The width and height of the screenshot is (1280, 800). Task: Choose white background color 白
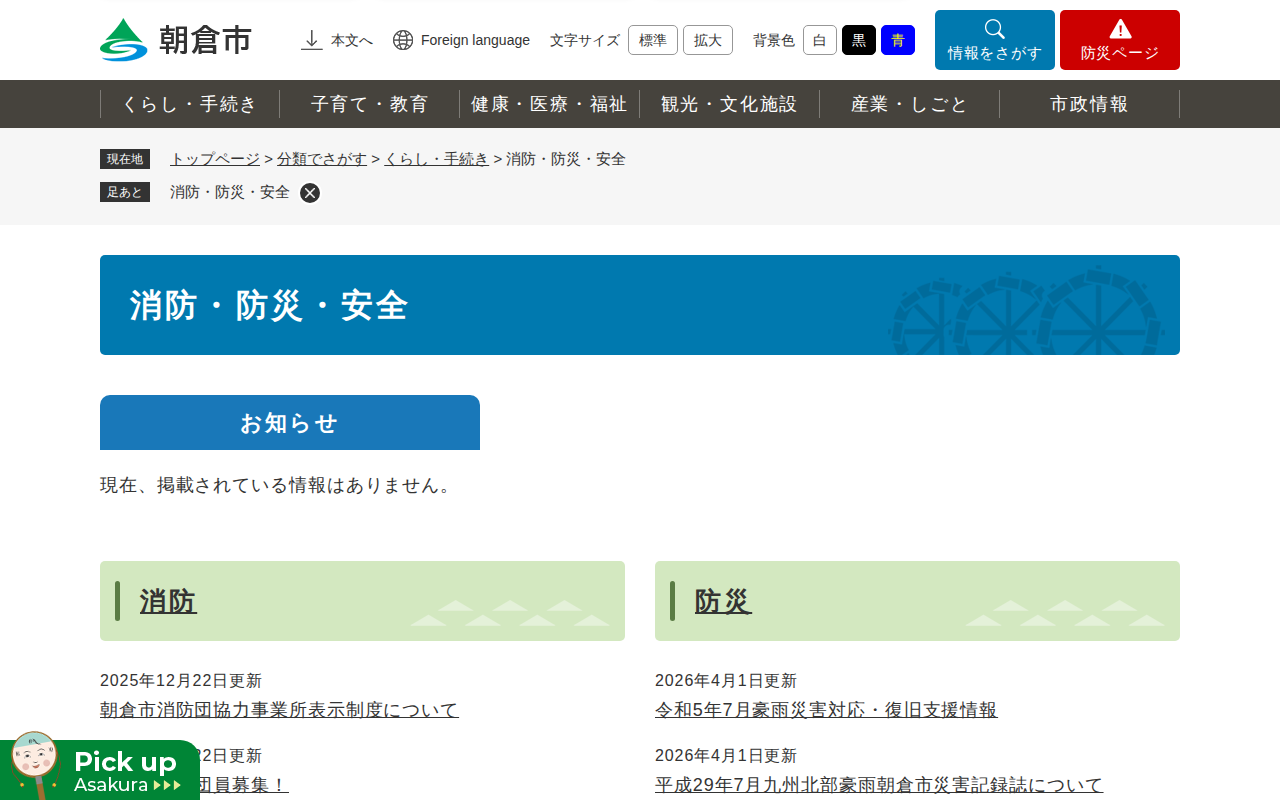(x=820, y=40)
